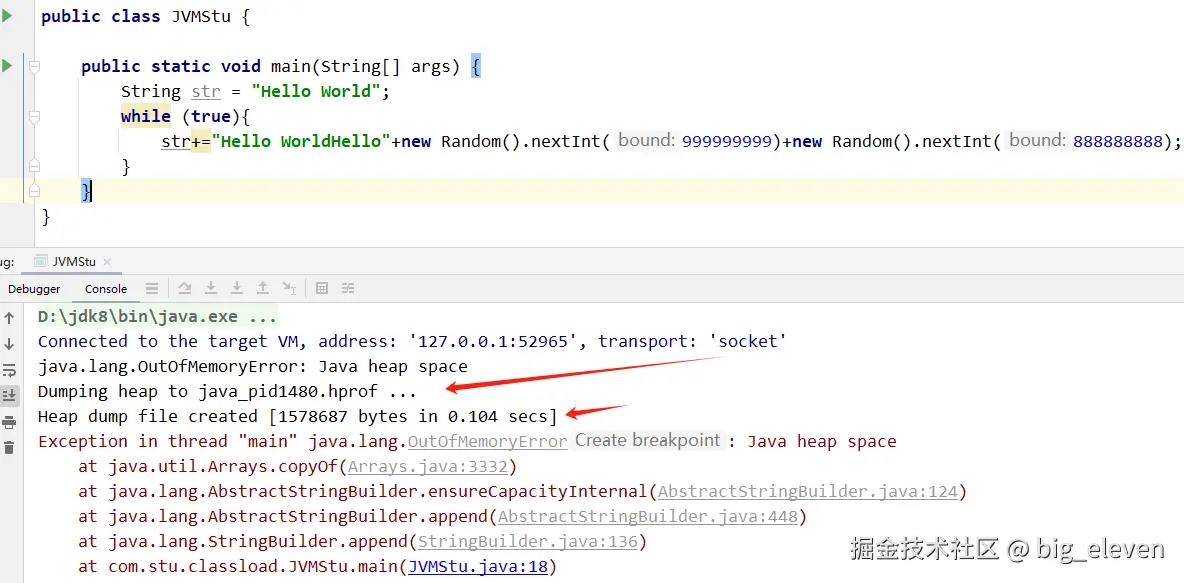The width and height of the screenshot is (1184, 583).
Task: Open the AbstractStringBuilder.java:124 link
Action: coord(807,492)
